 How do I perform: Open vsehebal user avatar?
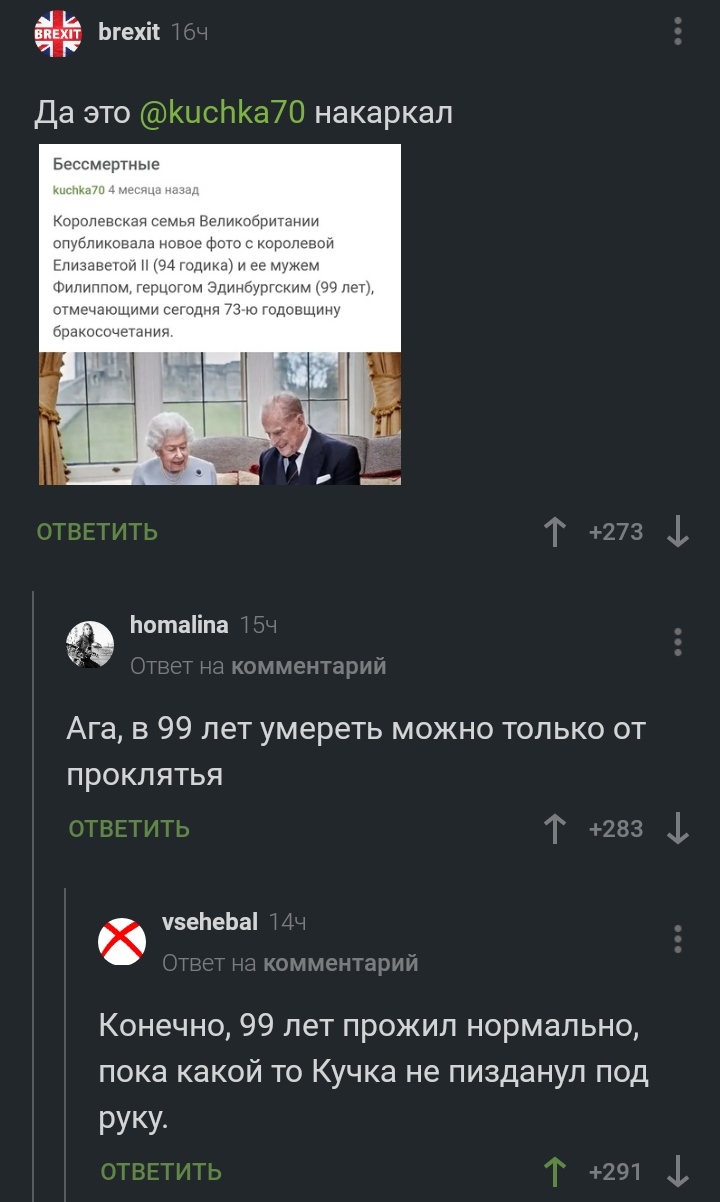click(122, 941)
